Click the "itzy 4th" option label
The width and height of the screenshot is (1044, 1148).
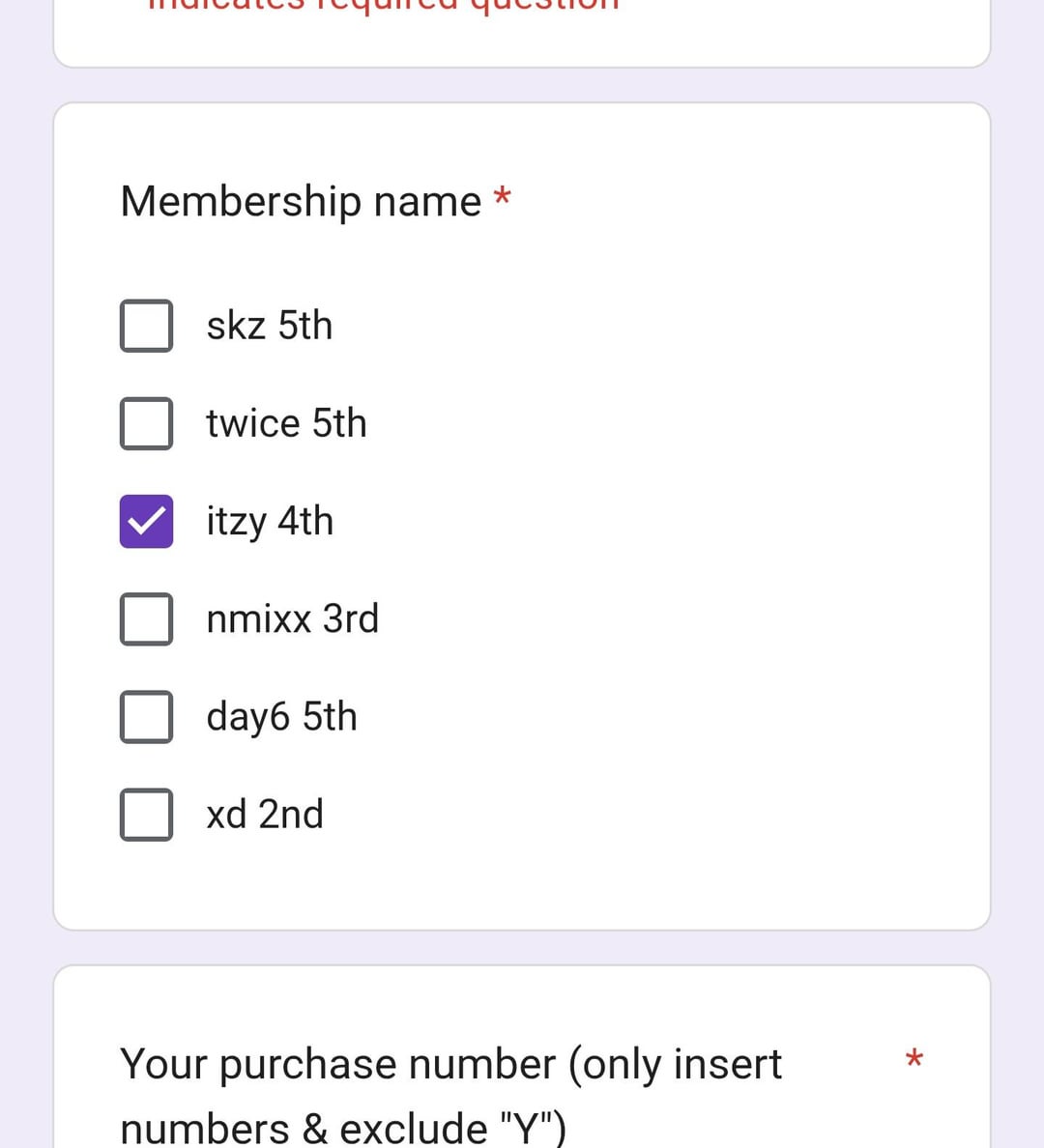point(270,522)
